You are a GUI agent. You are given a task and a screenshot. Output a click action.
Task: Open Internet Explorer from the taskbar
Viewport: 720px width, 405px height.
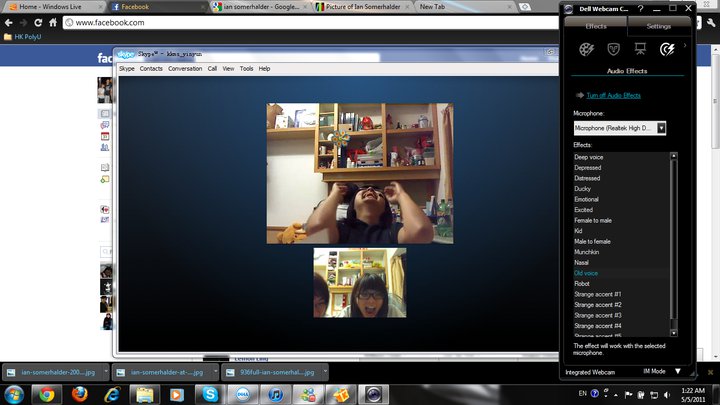112,394
